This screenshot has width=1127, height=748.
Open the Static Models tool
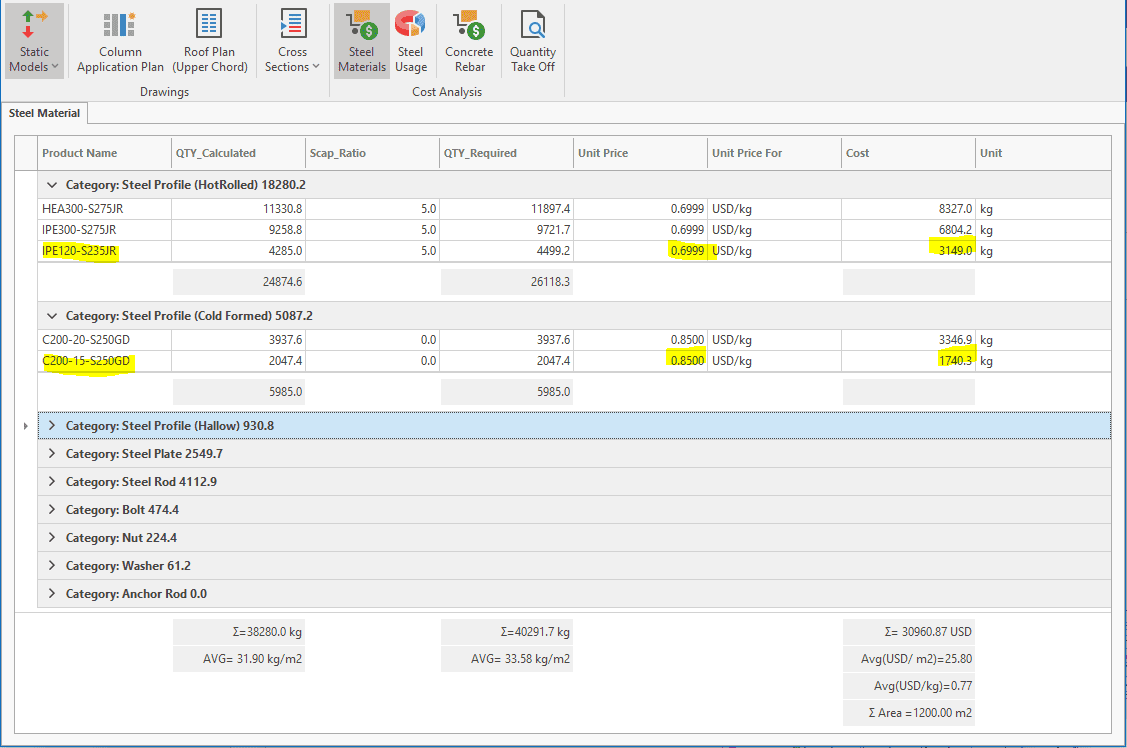coord(34,41)
